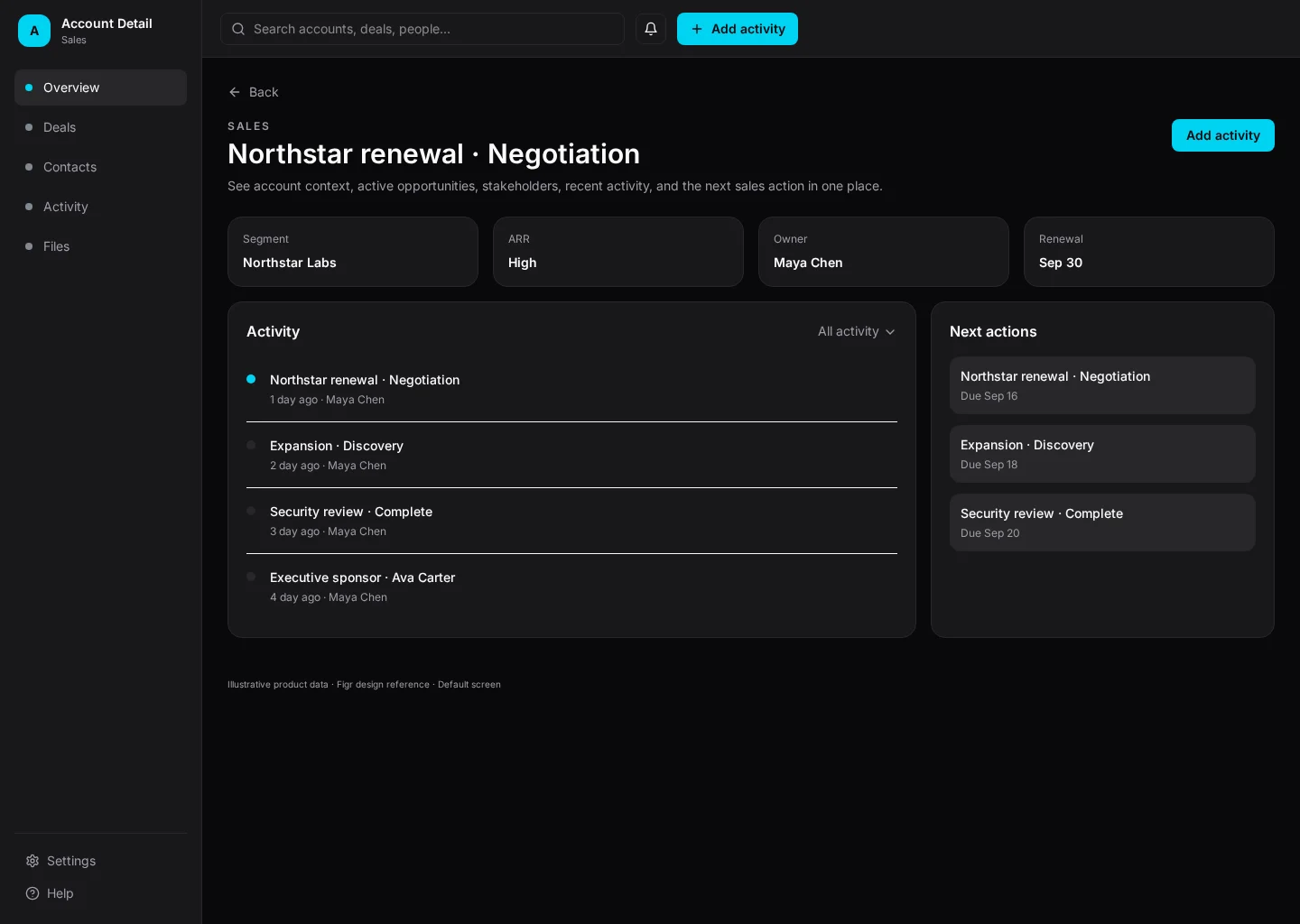Click the Account Detail logo avatar
Image resolution: width=1300 pixels, height=924 pixels.
[x=34, y=31]
